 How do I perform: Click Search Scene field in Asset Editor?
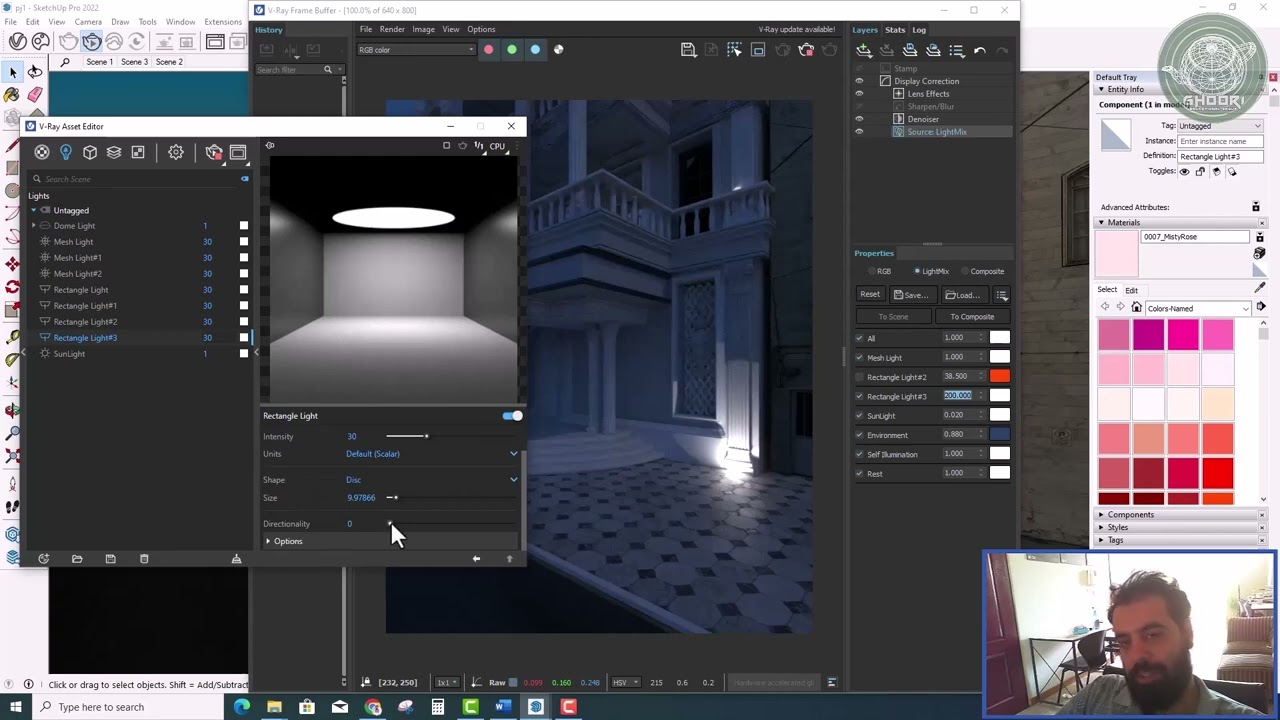pos(135,179)
